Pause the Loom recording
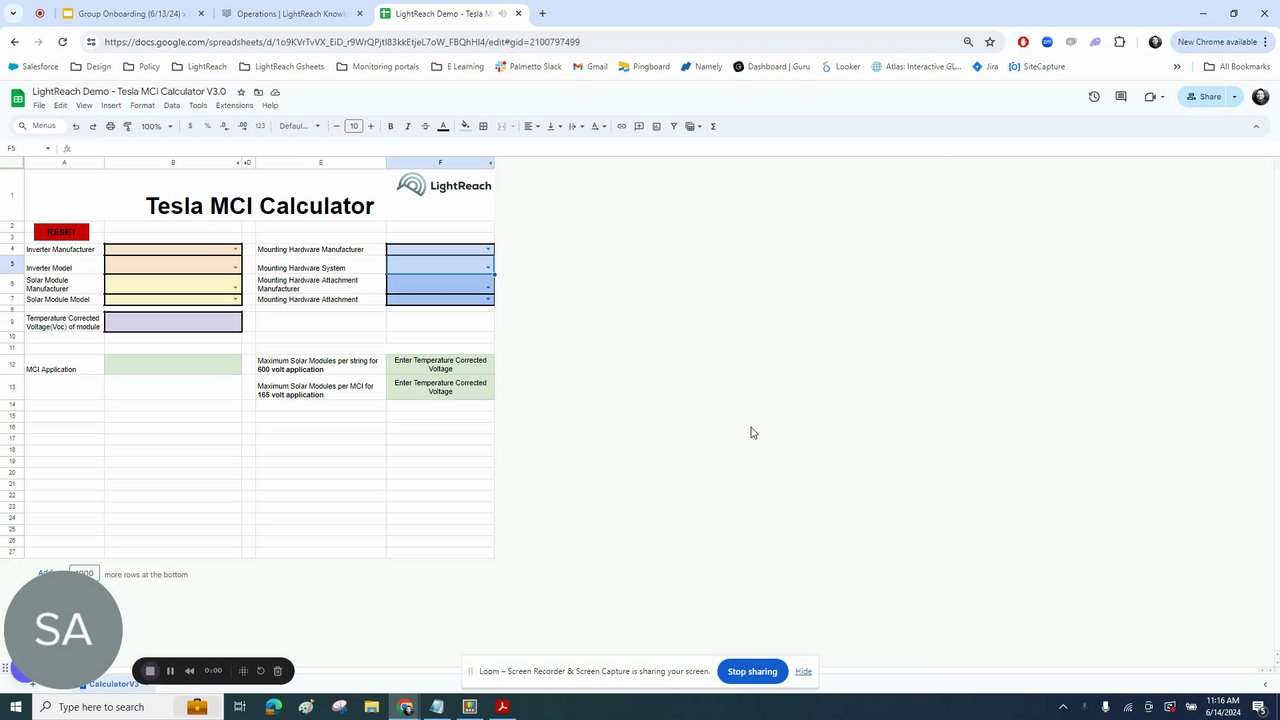1280x720 pixels. (x=170, y=671)
